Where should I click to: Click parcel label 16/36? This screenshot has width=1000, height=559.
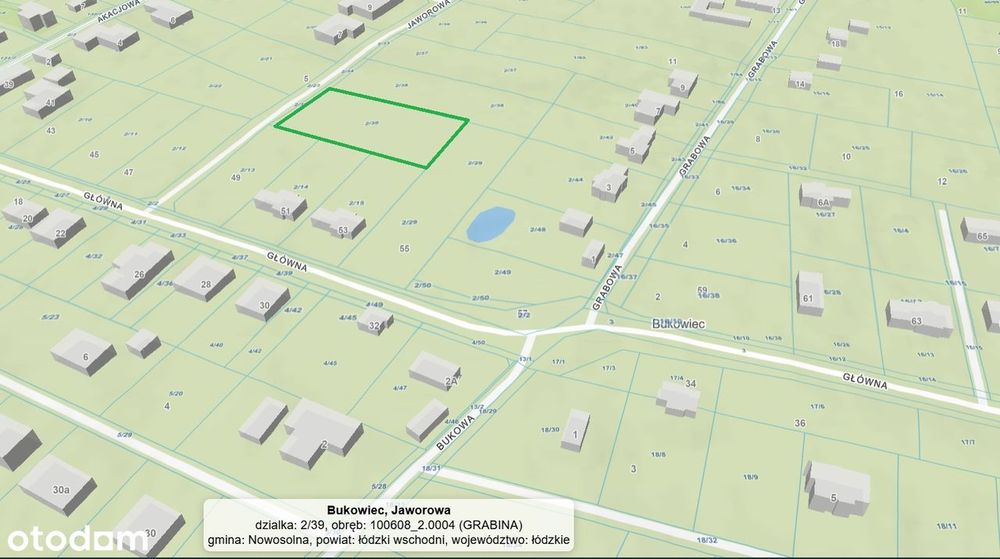pos(726,241)
